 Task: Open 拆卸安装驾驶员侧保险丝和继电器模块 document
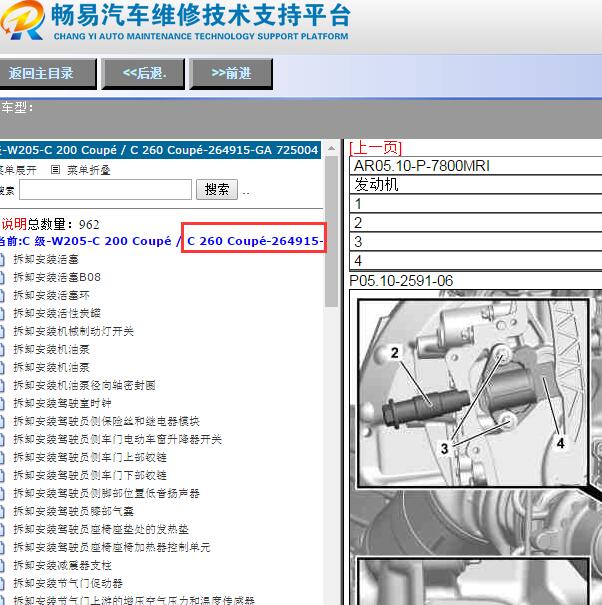(x=107, y=421)
